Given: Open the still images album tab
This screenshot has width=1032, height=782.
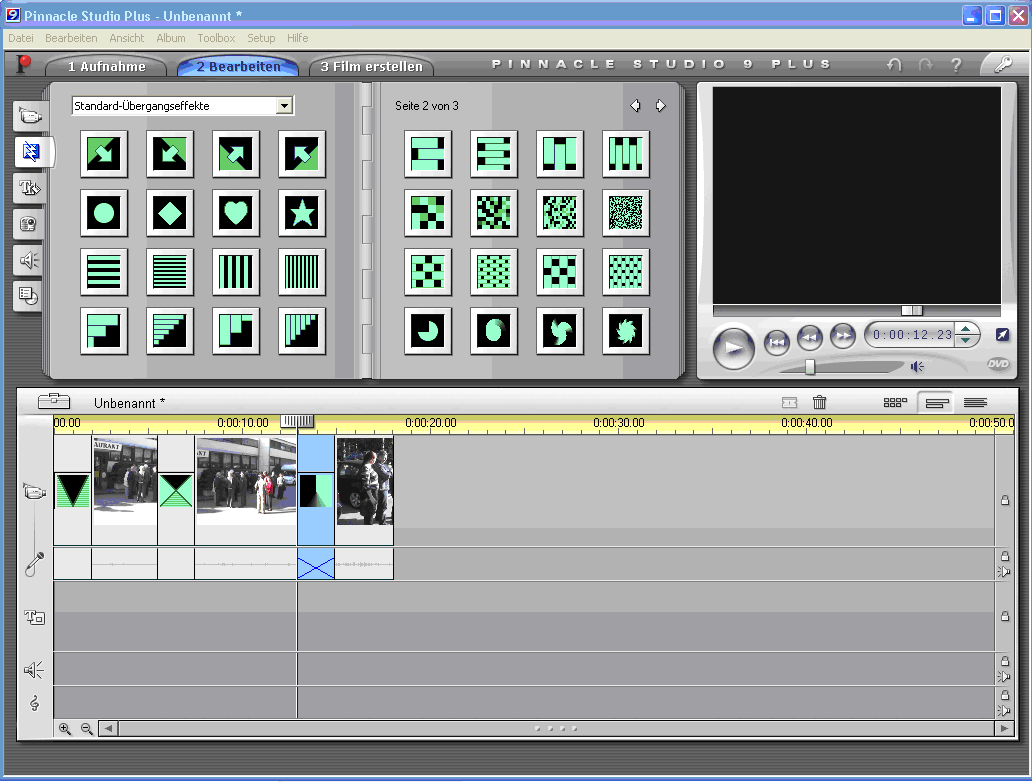Looking at the screenshot, I should (30, 224).
